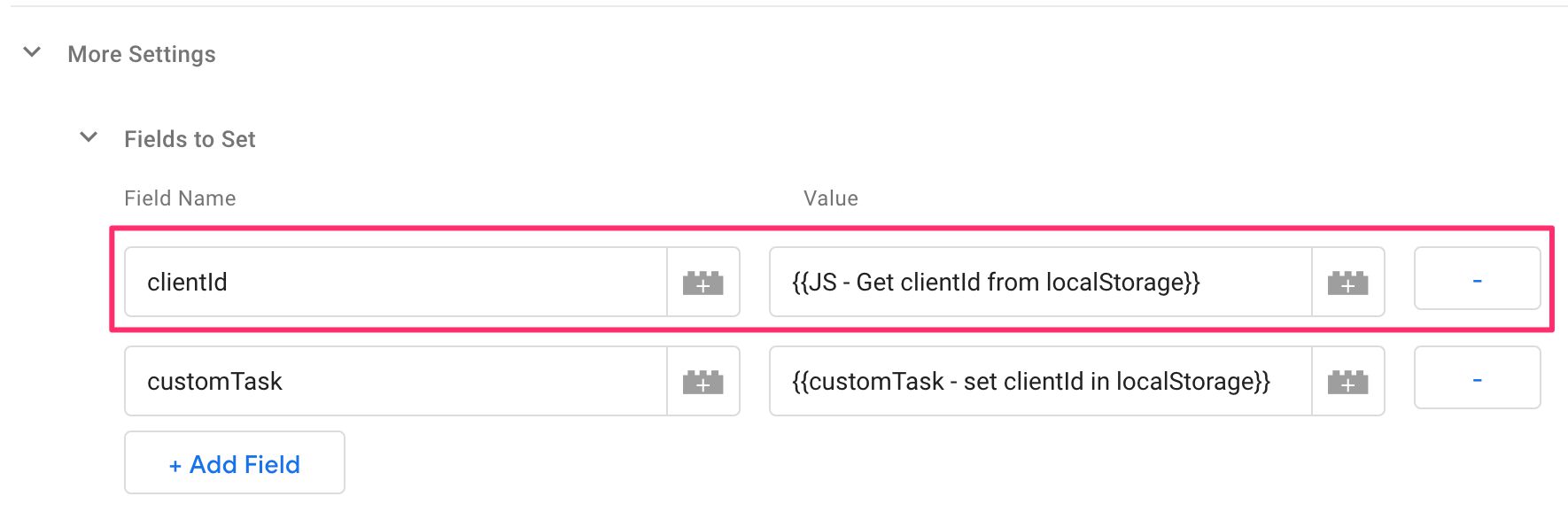
Task: Click the Field Name column label
Action: tap(180, 198)
